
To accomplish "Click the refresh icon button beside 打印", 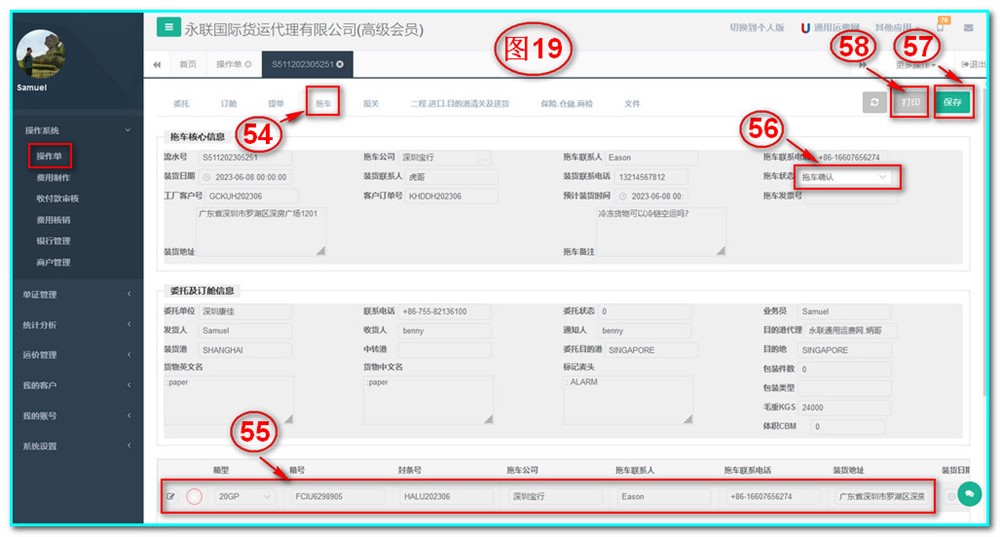I will click(x=874, y=102).
